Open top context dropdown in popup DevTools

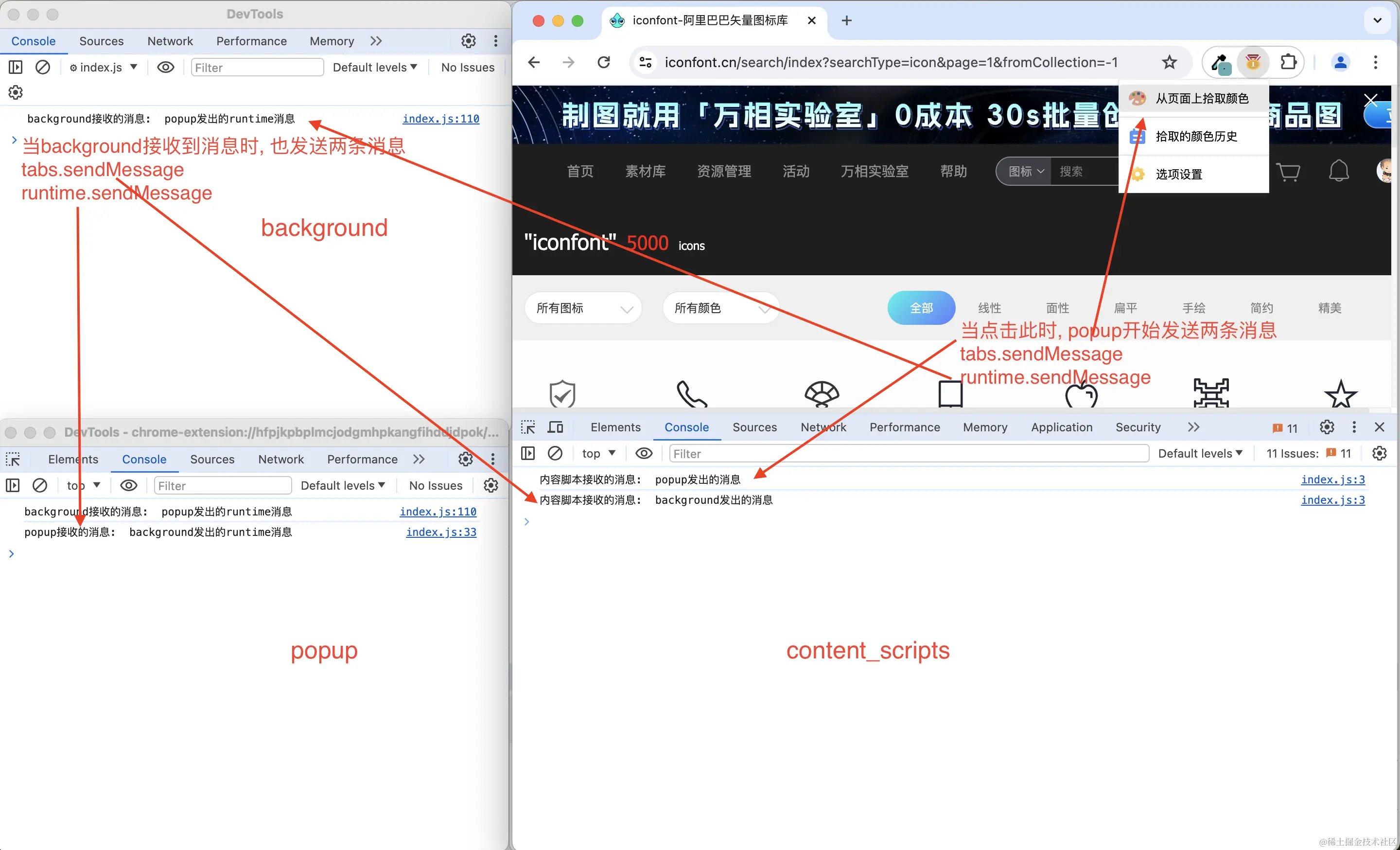pos(84,485)
